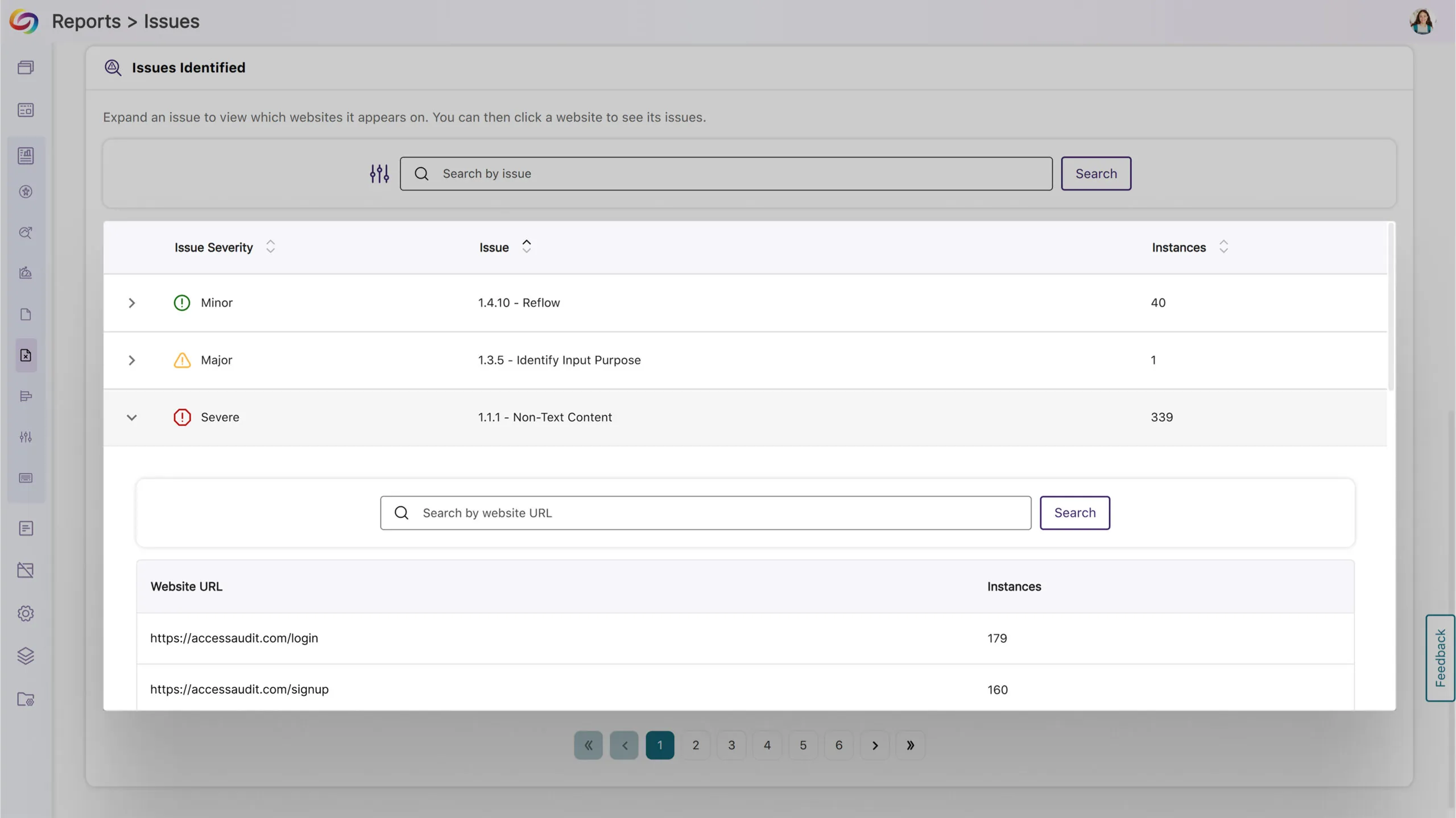Open the filter sliders icon beside issue search
This screenshot has width=1456, height=818.
pos(379,173)
